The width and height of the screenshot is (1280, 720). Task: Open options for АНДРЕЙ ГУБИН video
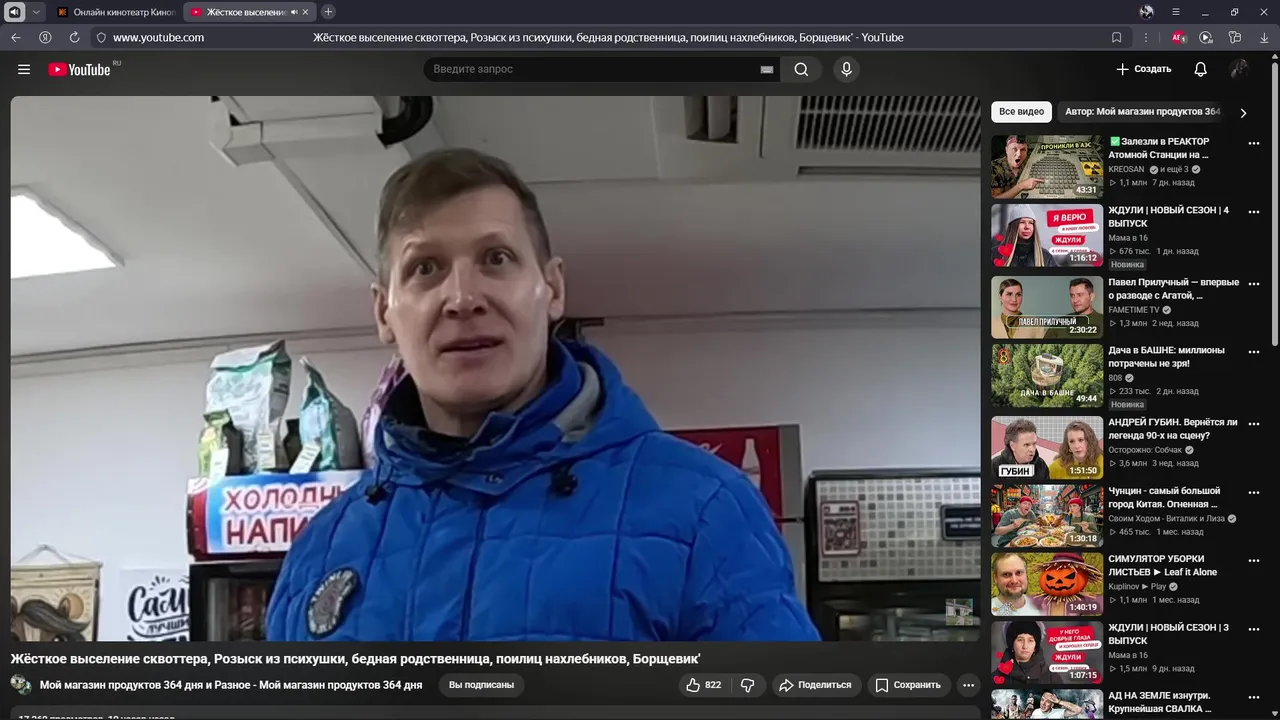[1254, 424]
